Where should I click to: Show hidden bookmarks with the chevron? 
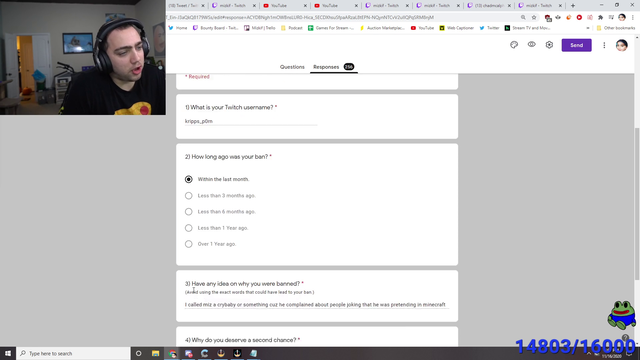588,28
